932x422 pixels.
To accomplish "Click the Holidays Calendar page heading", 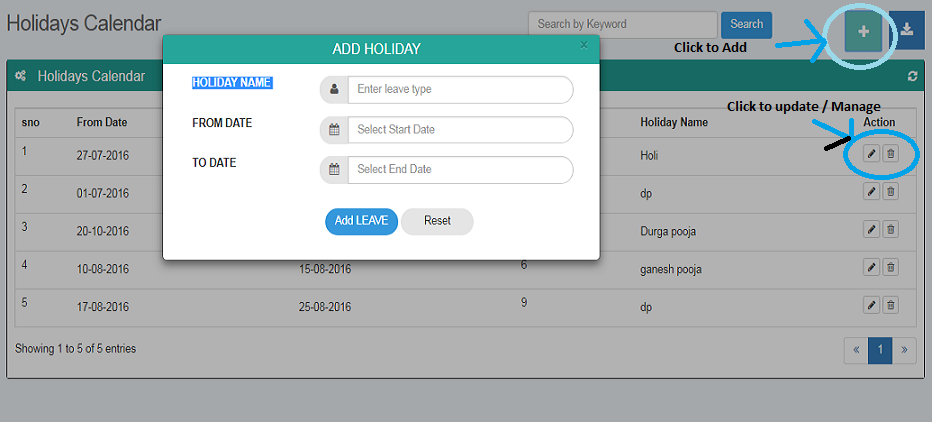I will click(x=84, y=24).
